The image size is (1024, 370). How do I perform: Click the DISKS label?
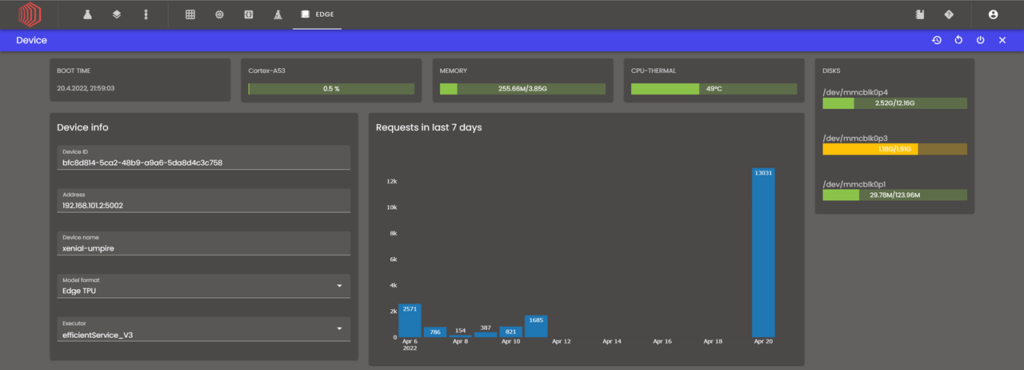831,70
